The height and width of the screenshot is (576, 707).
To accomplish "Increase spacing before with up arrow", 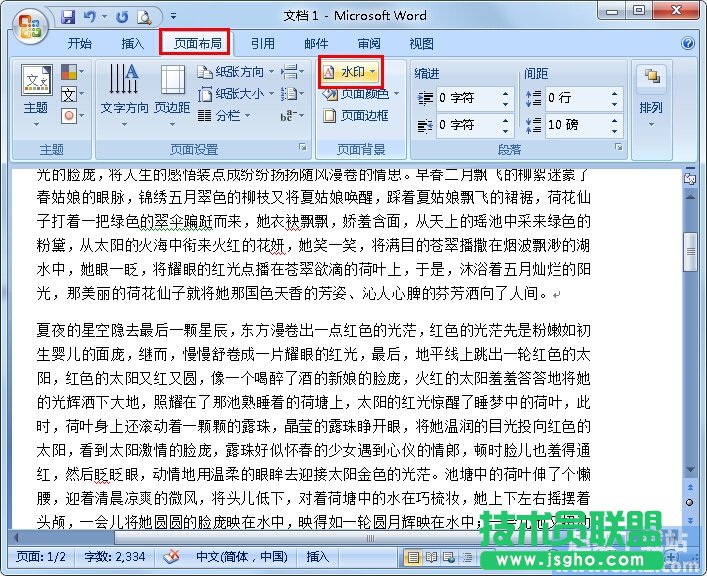I will coord(615,93).
